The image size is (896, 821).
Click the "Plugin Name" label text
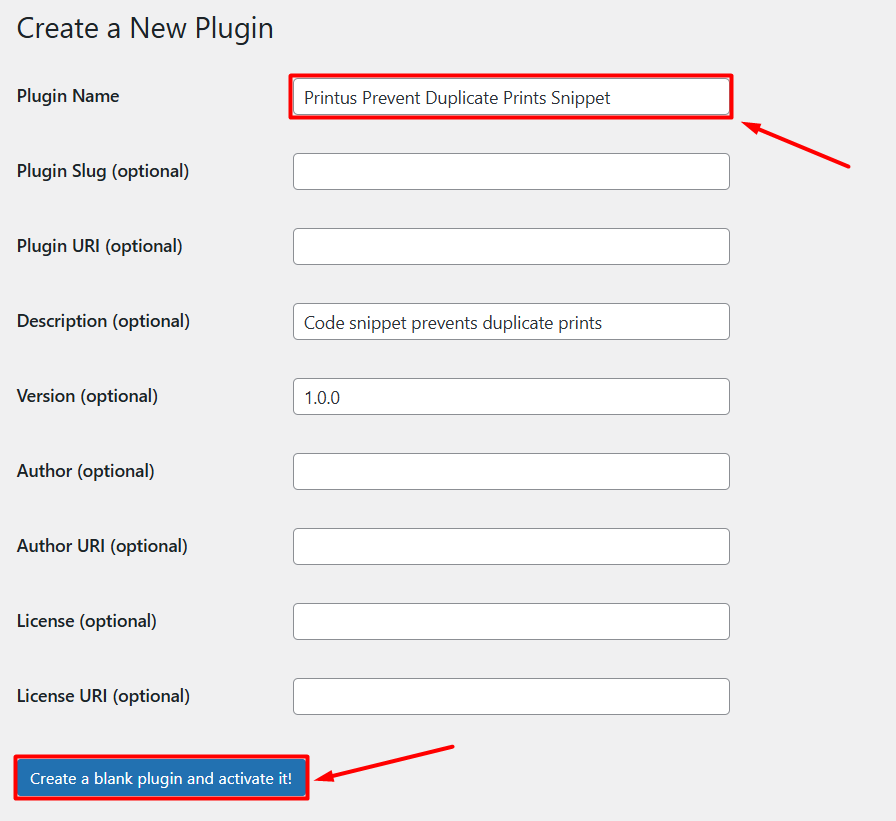(x=68, y=96)
